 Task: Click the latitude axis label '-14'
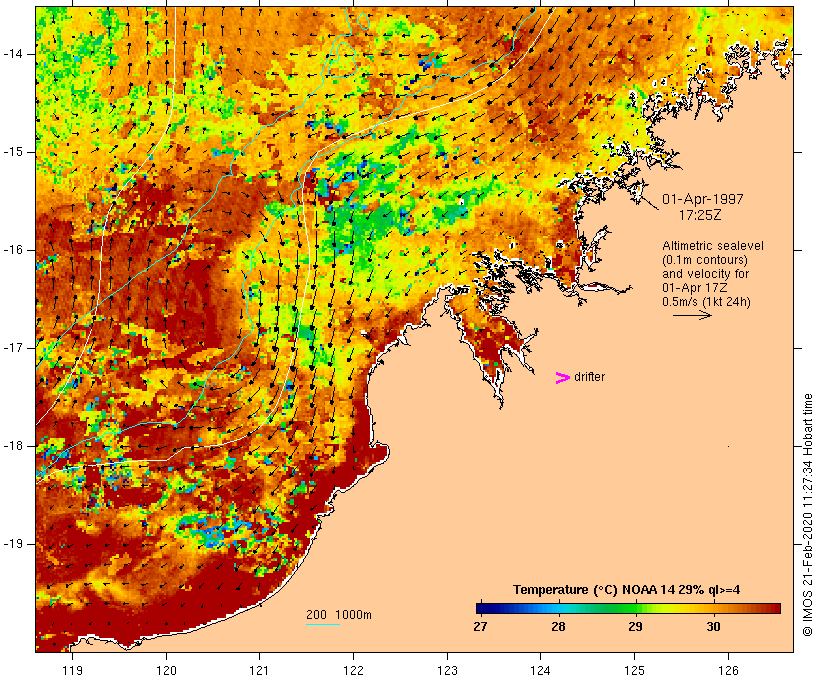pos(13,54)
